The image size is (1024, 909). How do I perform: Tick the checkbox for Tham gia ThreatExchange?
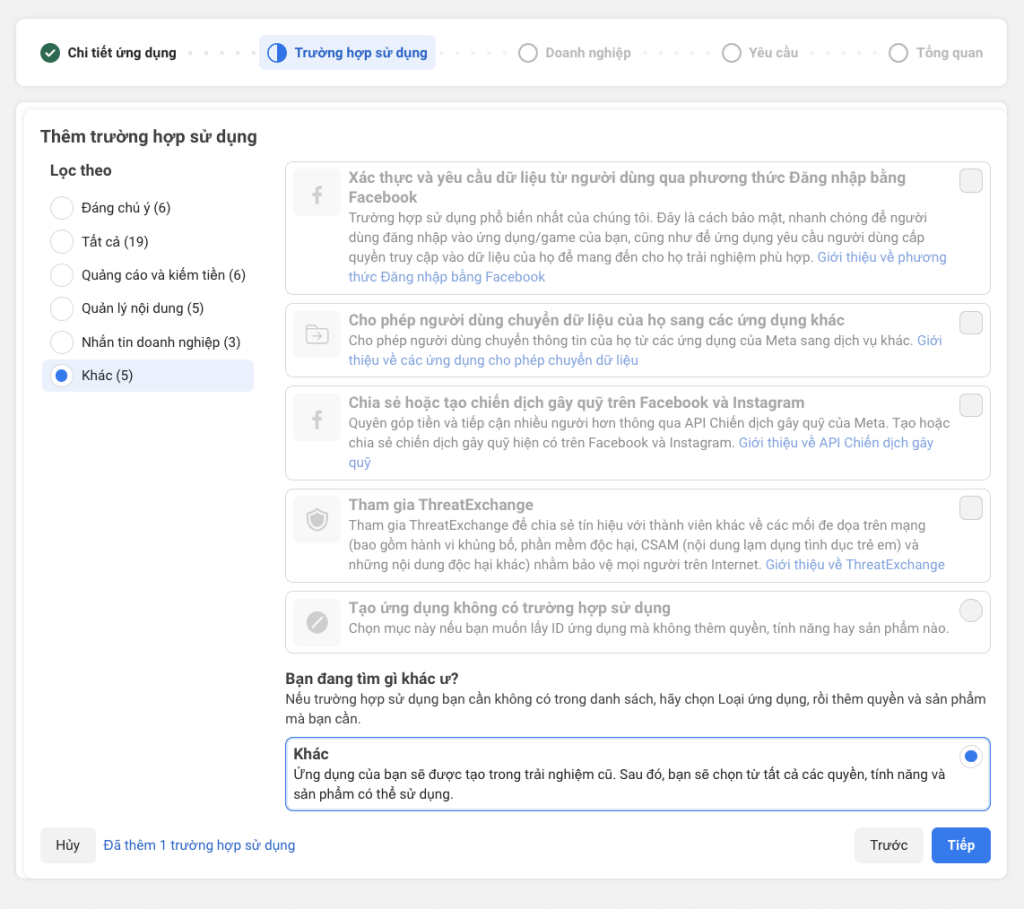pyautogui.click(x=970, y=508)
